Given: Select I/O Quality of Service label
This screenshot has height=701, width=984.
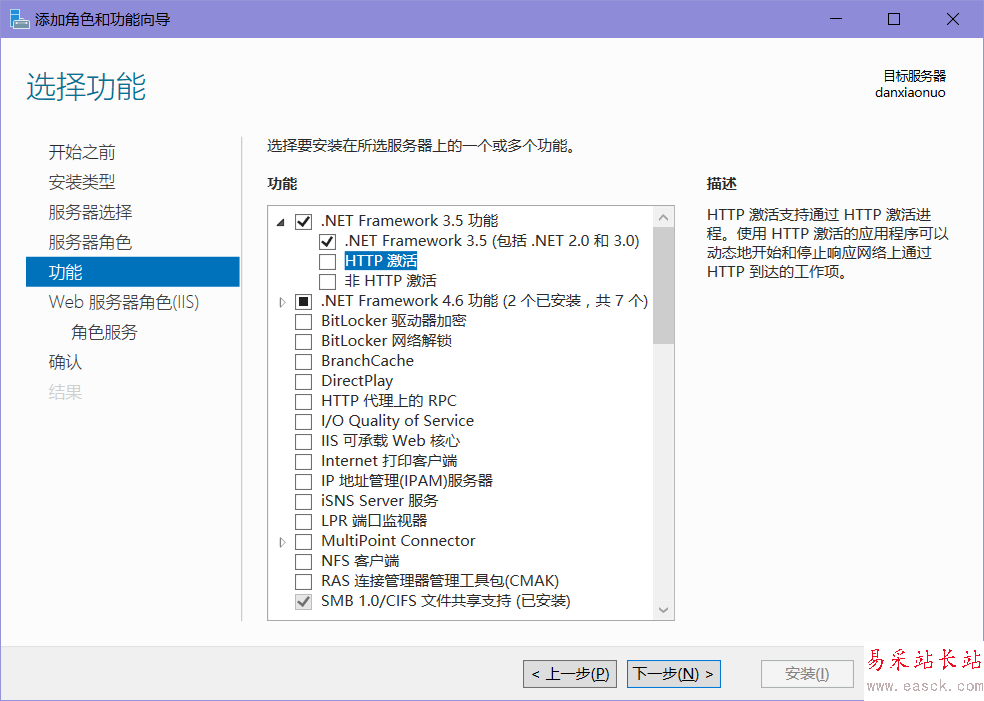Looking at the screenshot, I should (x=397, y=420).
